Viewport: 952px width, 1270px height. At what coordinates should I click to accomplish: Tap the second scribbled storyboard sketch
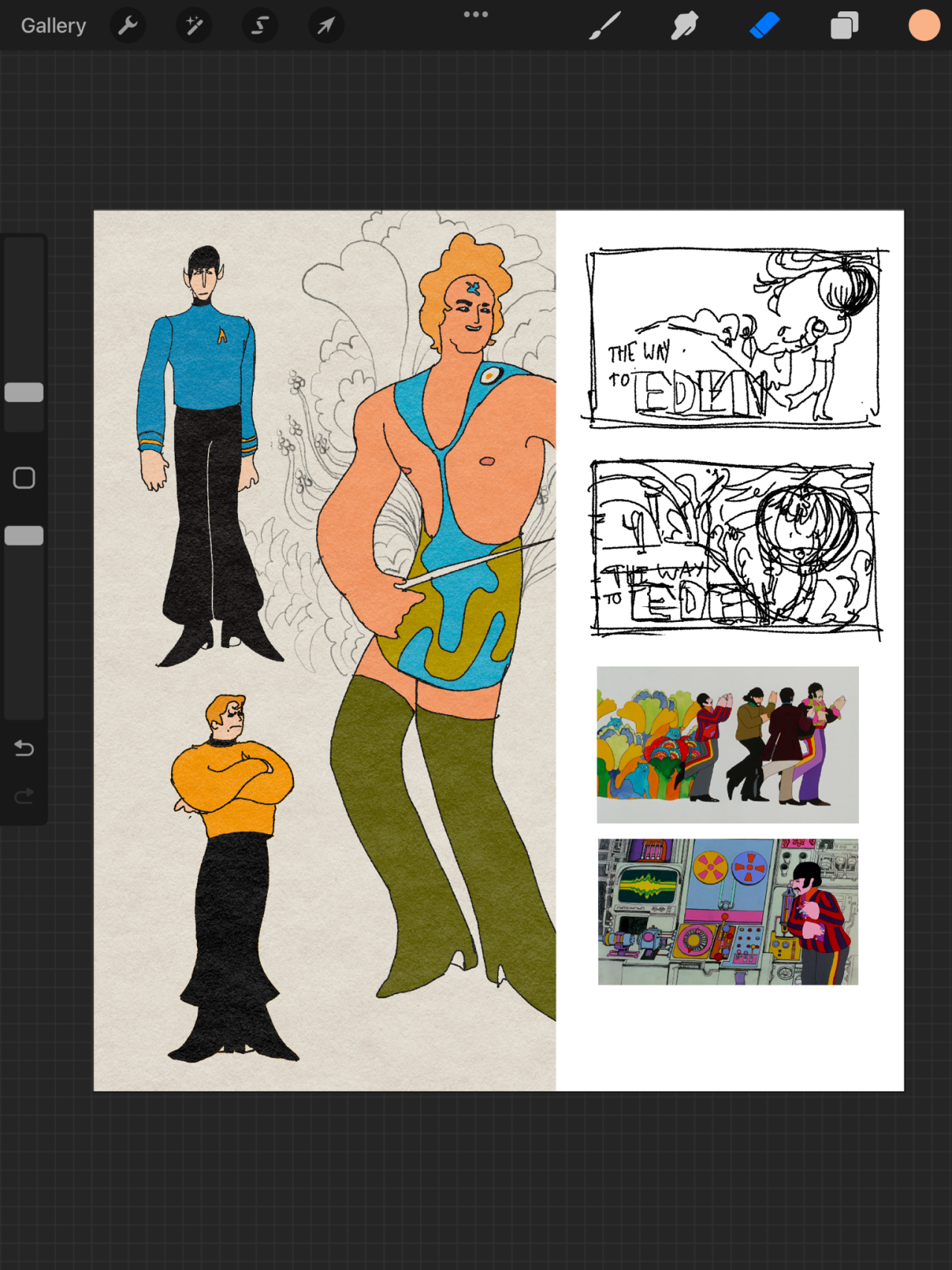point(735,549)
